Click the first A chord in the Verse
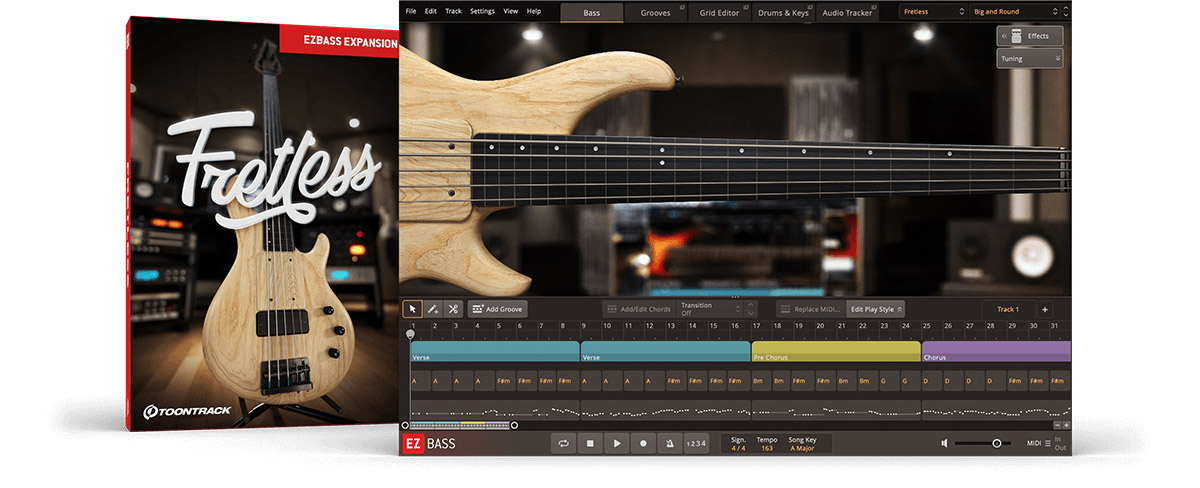Screen dimensions: 1200x488 coord(420,381)
